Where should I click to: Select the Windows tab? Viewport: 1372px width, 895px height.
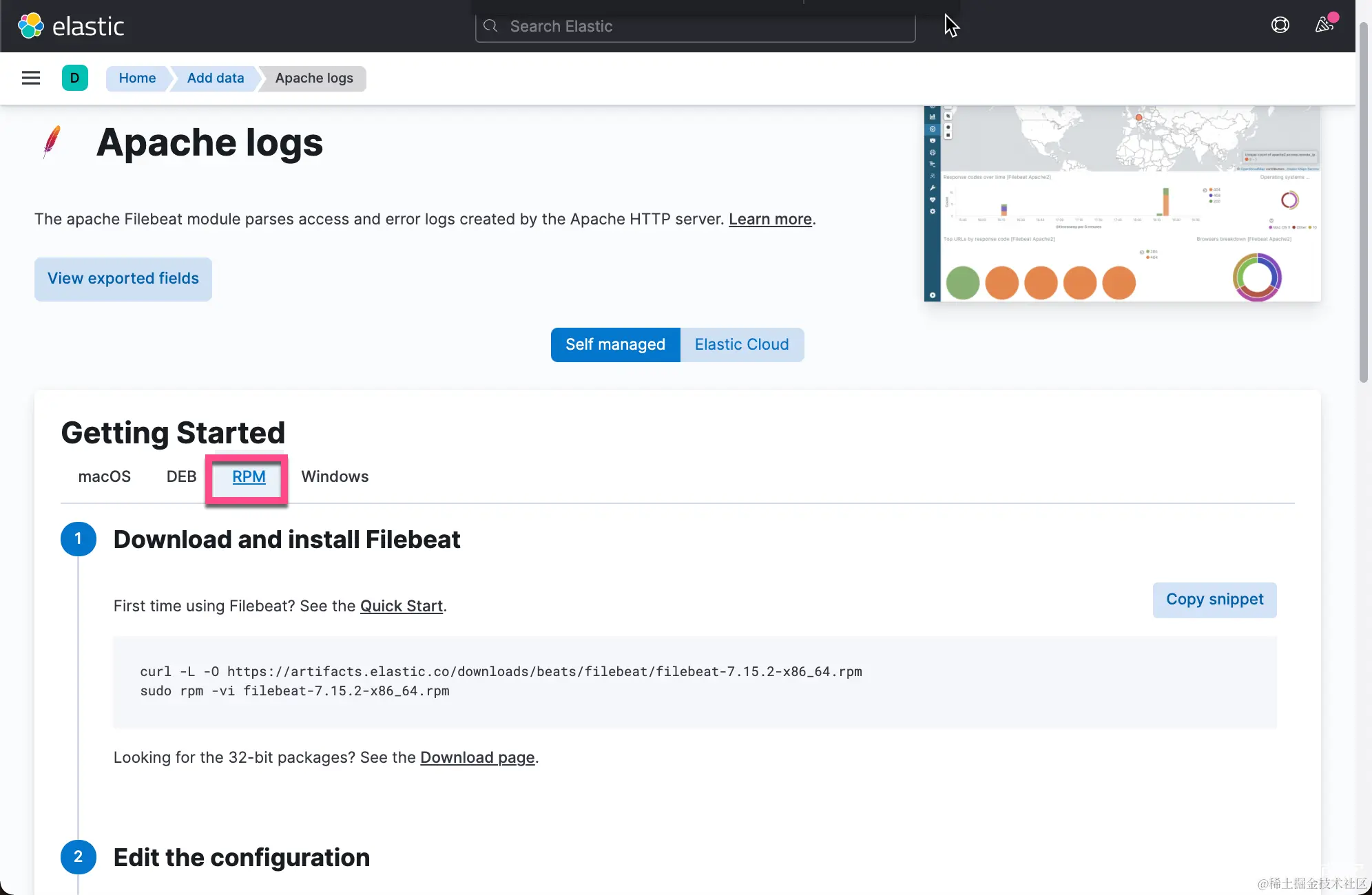335,476
